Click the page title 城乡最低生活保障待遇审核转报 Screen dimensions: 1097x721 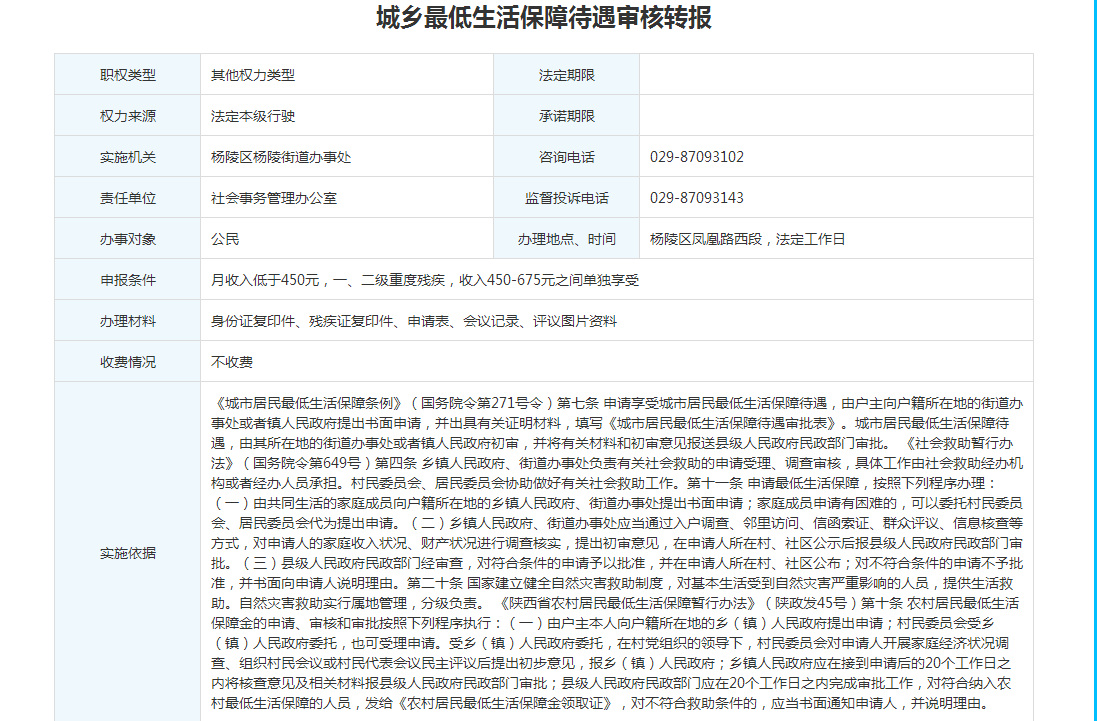544,19
